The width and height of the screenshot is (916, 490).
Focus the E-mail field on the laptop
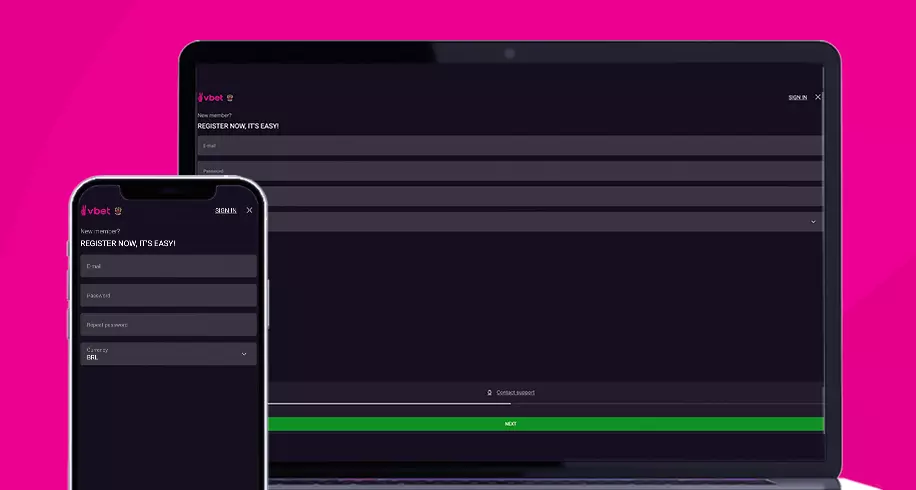click(x=509, y=145)
